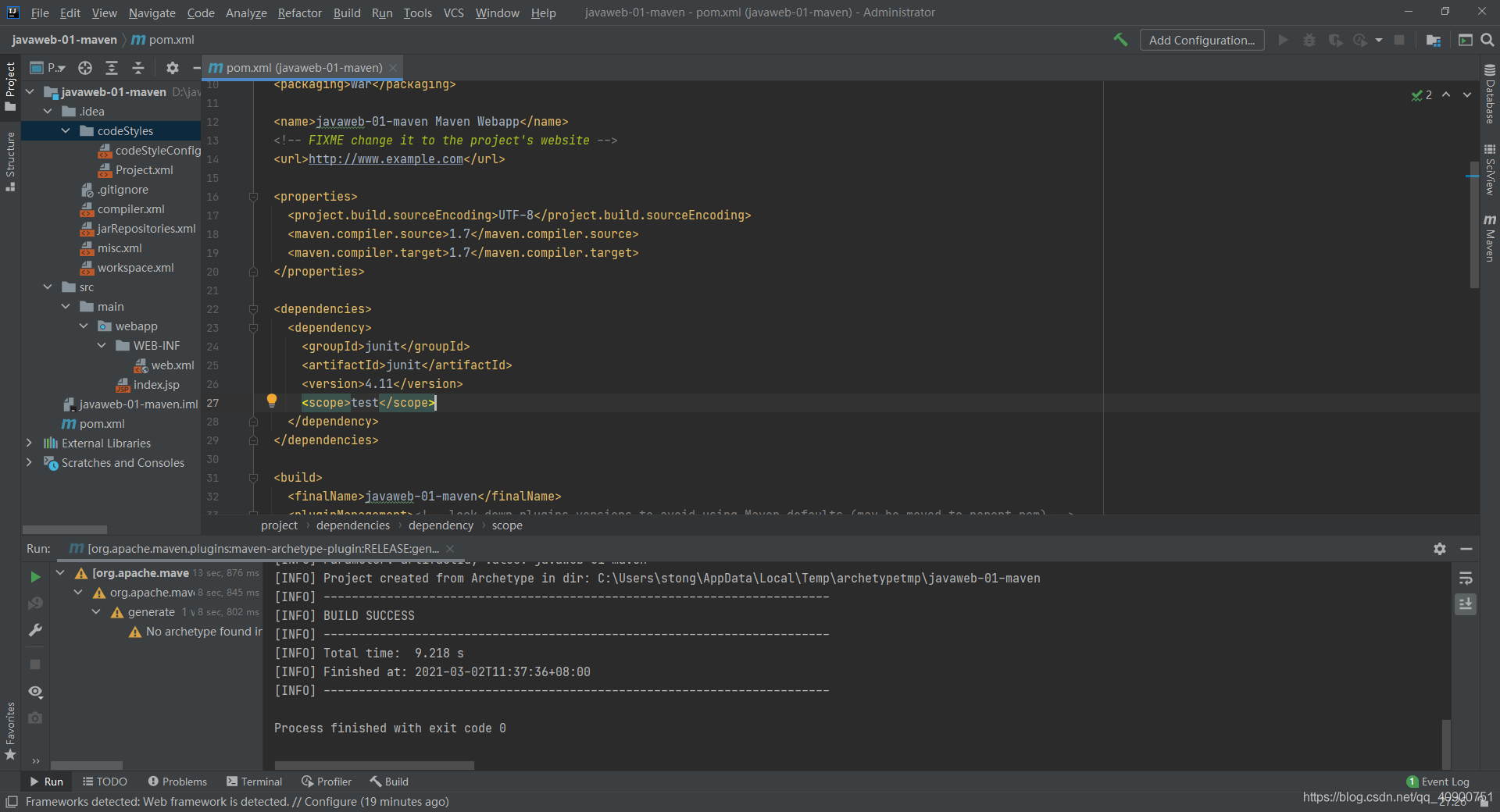Open the VCS menu
The image size is (1500, 812).
click(x=454, y=12)
